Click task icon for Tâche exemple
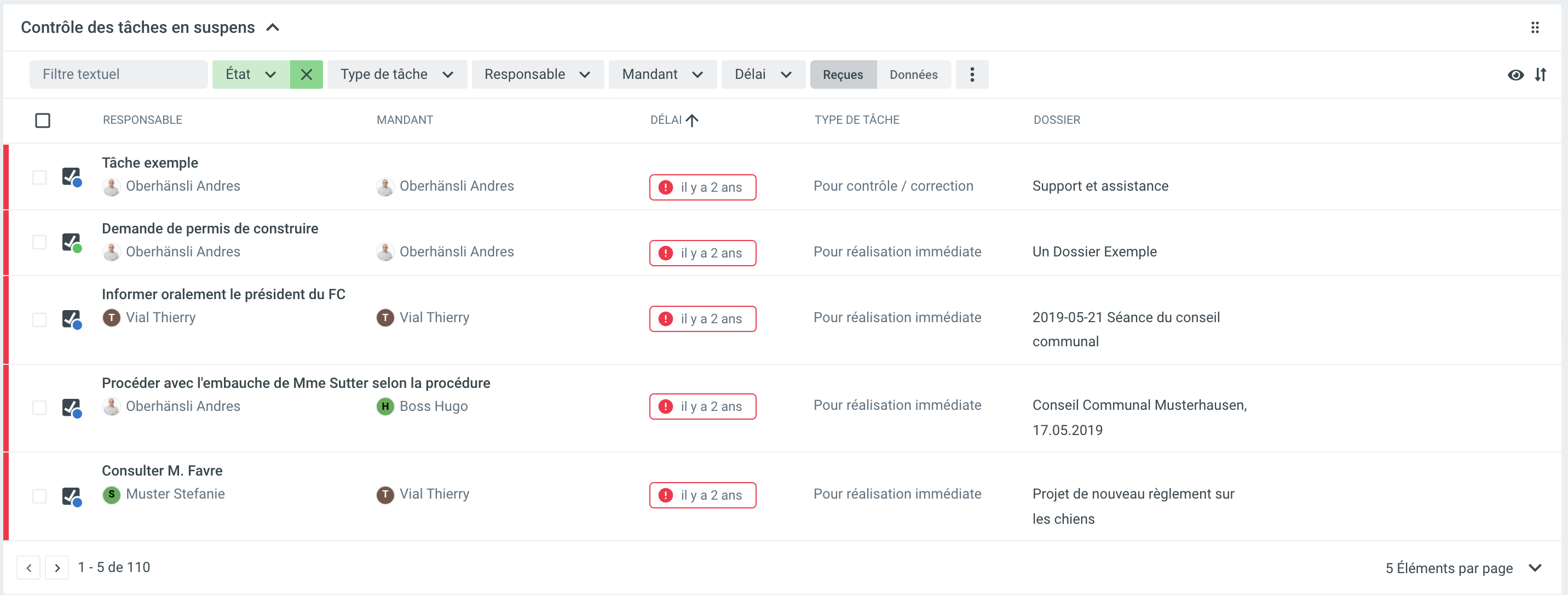 click(x=72, y=176)
